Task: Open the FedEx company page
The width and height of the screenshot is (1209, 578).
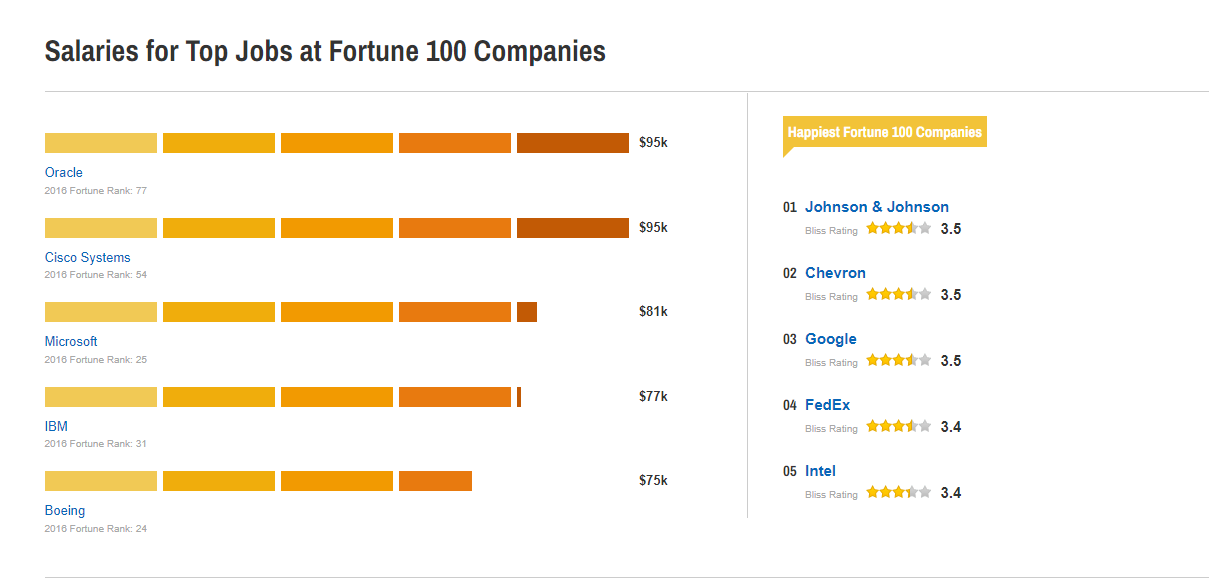Action: (827, 405)
